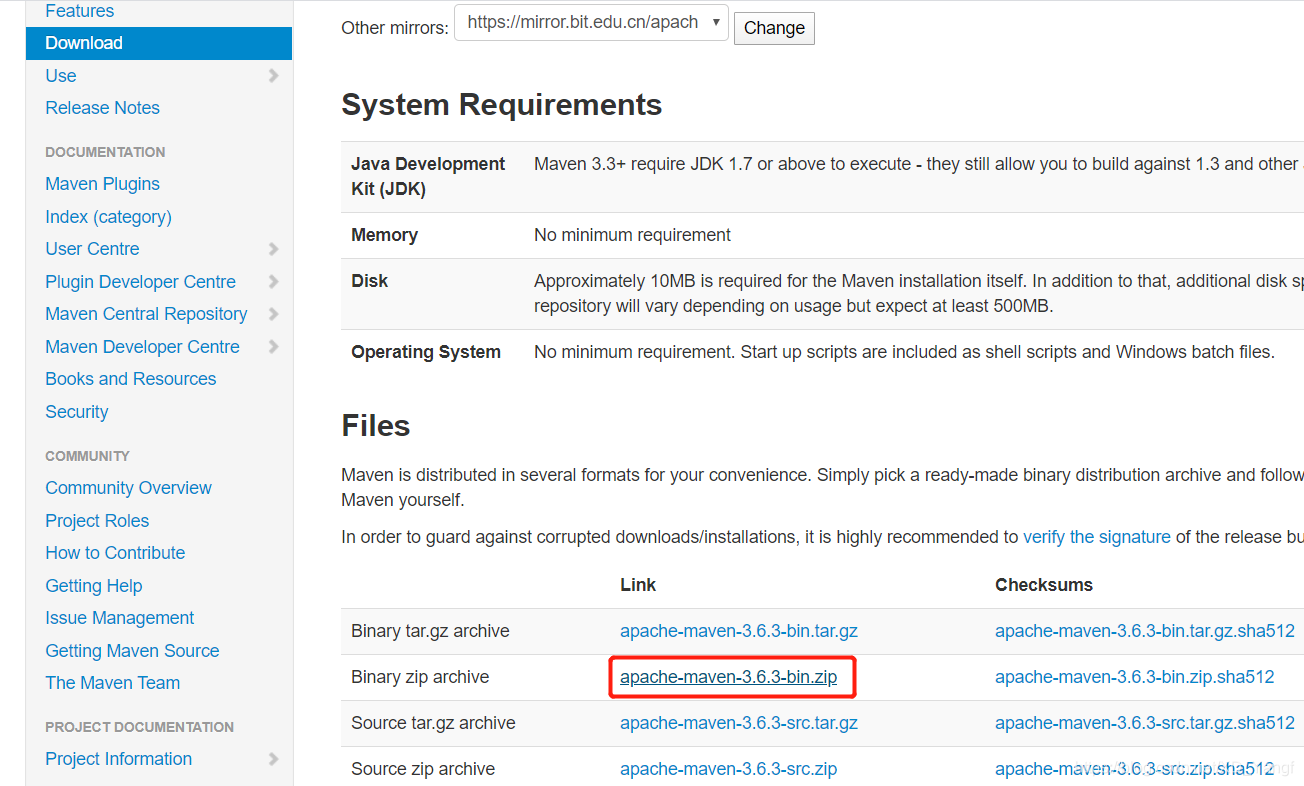Open apache-maven-3.6.3-src.tar.gz.sha512 checksum

[1145, 723]
